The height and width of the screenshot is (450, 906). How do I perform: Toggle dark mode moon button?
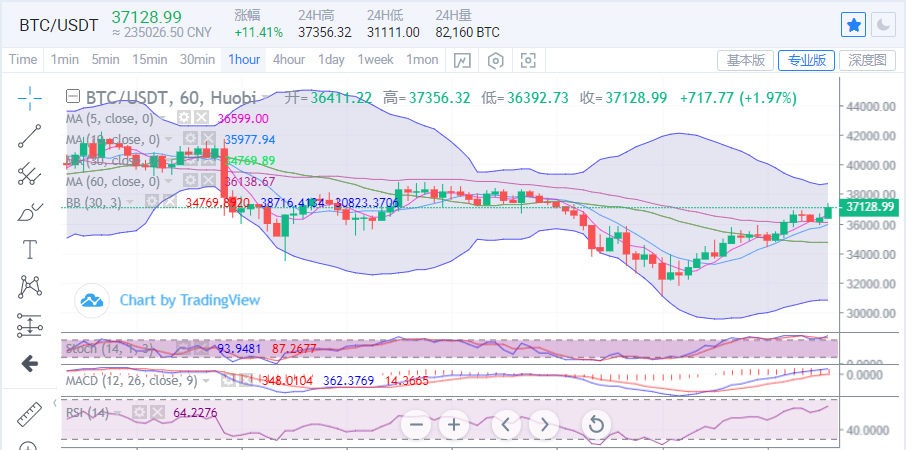point(883,24)
